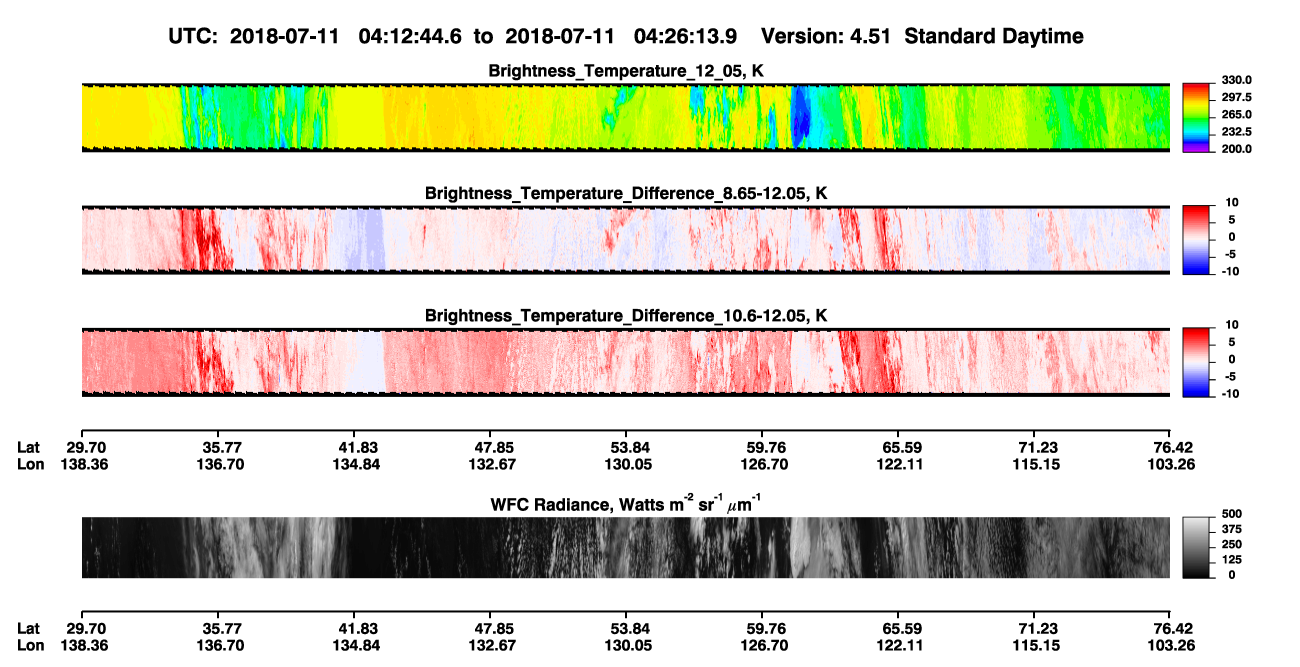Click the 232.5 colorbar tick label
Screen dimensions: 1300x667
click(x=1236, y=132)
